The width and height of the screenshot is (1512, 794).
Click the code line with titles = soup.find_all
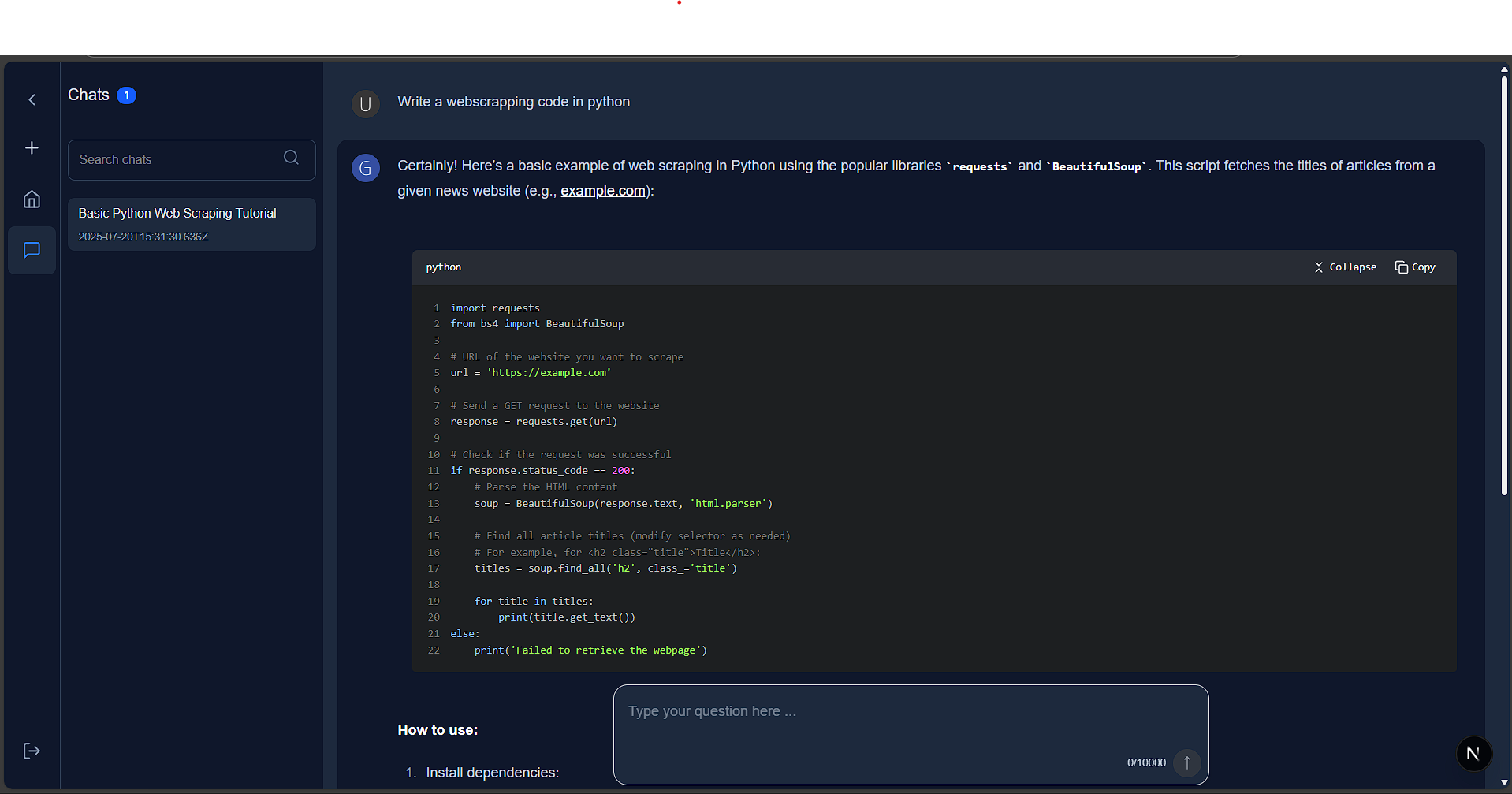[x=605, y=568]
